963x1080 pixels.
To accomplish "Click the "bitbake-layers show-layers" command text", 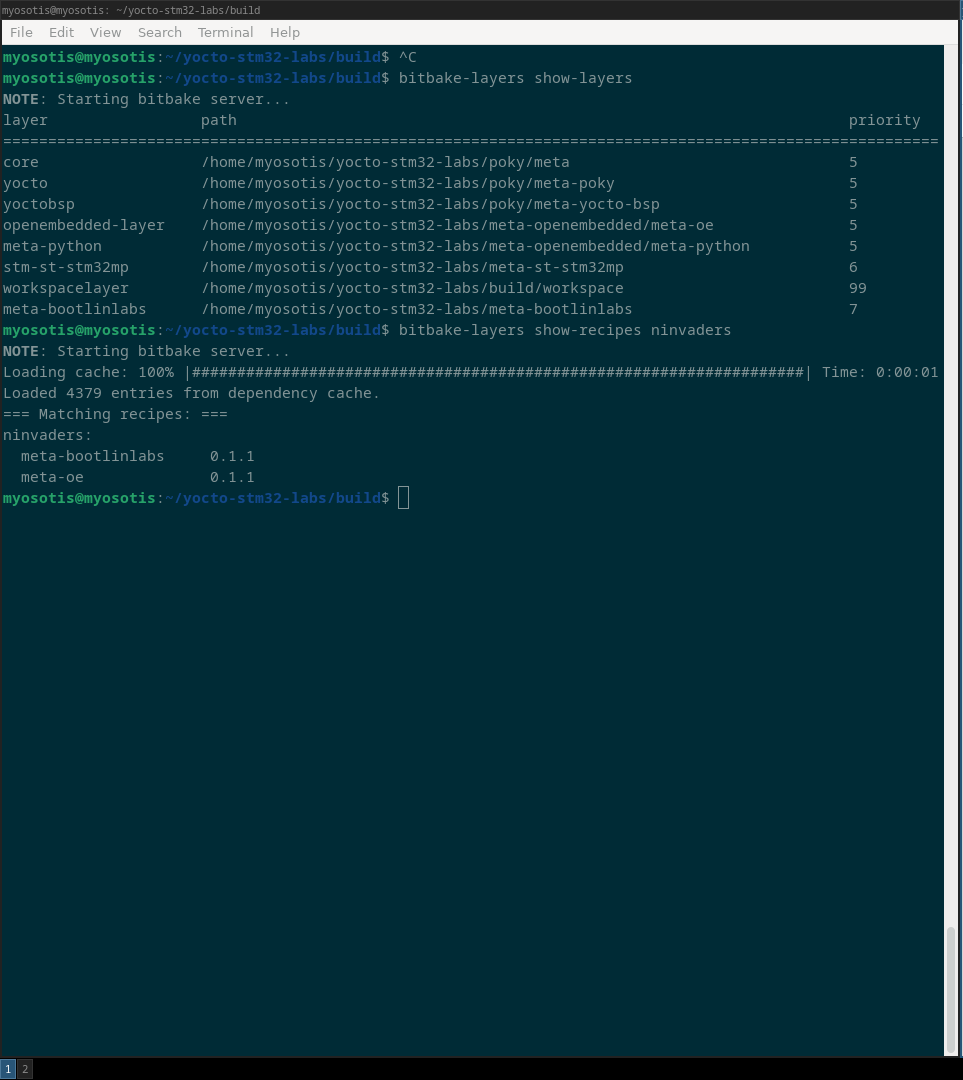I will [x=515, y=78].
